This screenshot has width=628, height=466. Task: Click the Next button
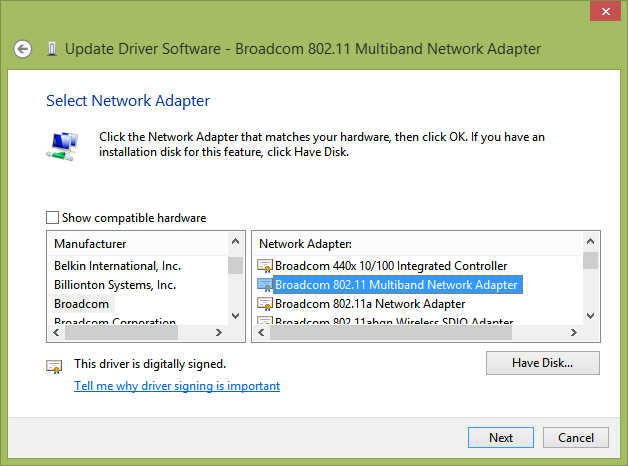click(x=501, y=438)
